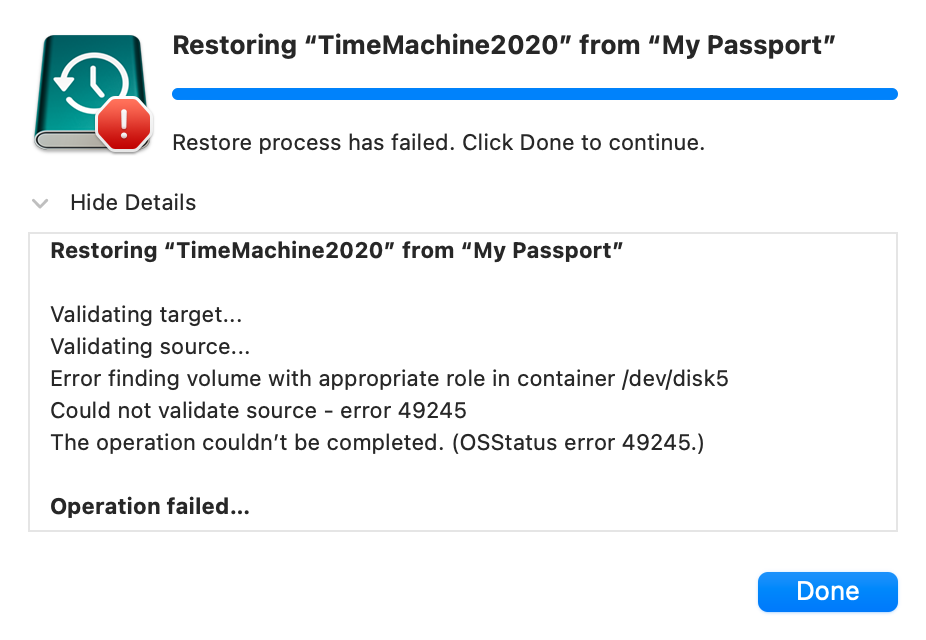Click "Restore process has failed" status message
Viewport: 926px width, 640px height.
pos(438,142)
